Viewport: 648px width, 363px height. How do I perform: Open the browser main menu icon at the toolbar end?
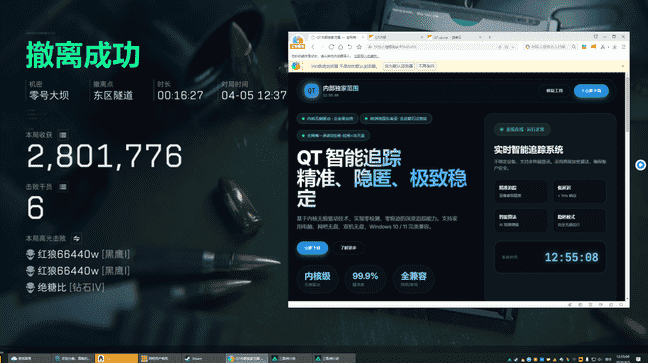point(623,47)
